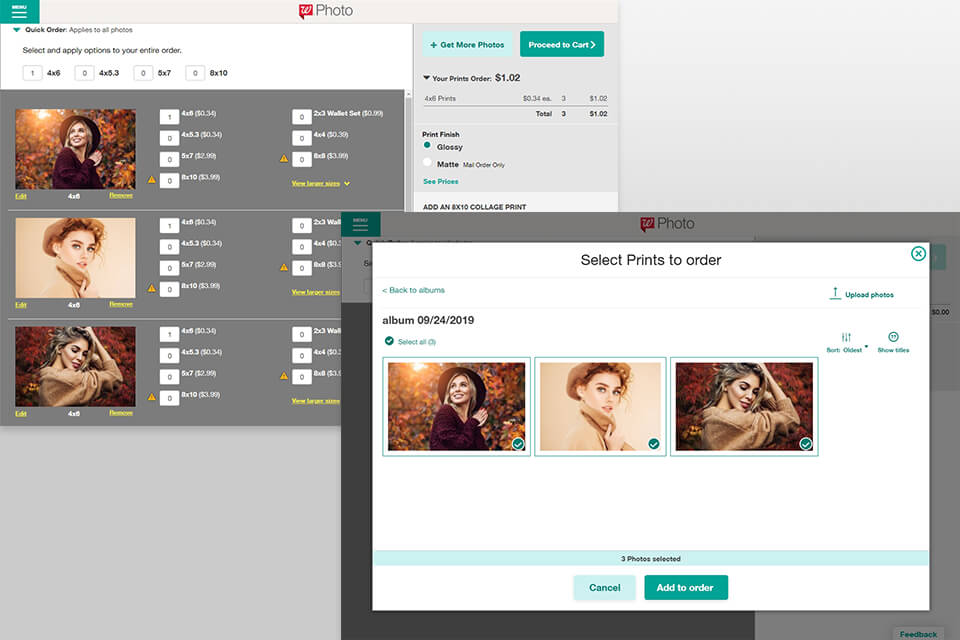960x640 pixels.
Task: Click the Upload photos arrow icon
Action: pyautogui.click(x=835, y=293)
